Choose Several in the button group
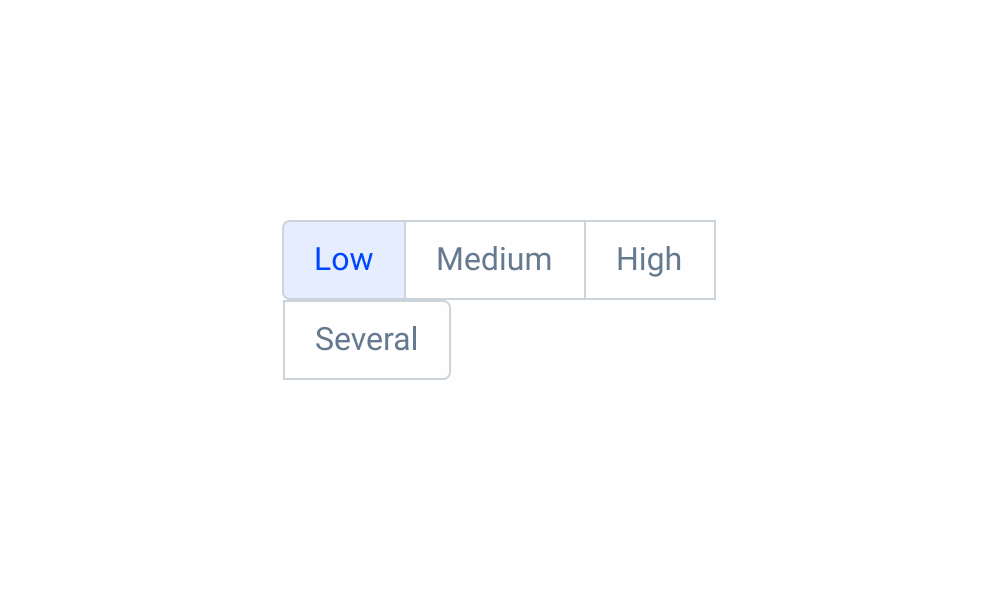The image size is (1000, 600). coord(367,340)
